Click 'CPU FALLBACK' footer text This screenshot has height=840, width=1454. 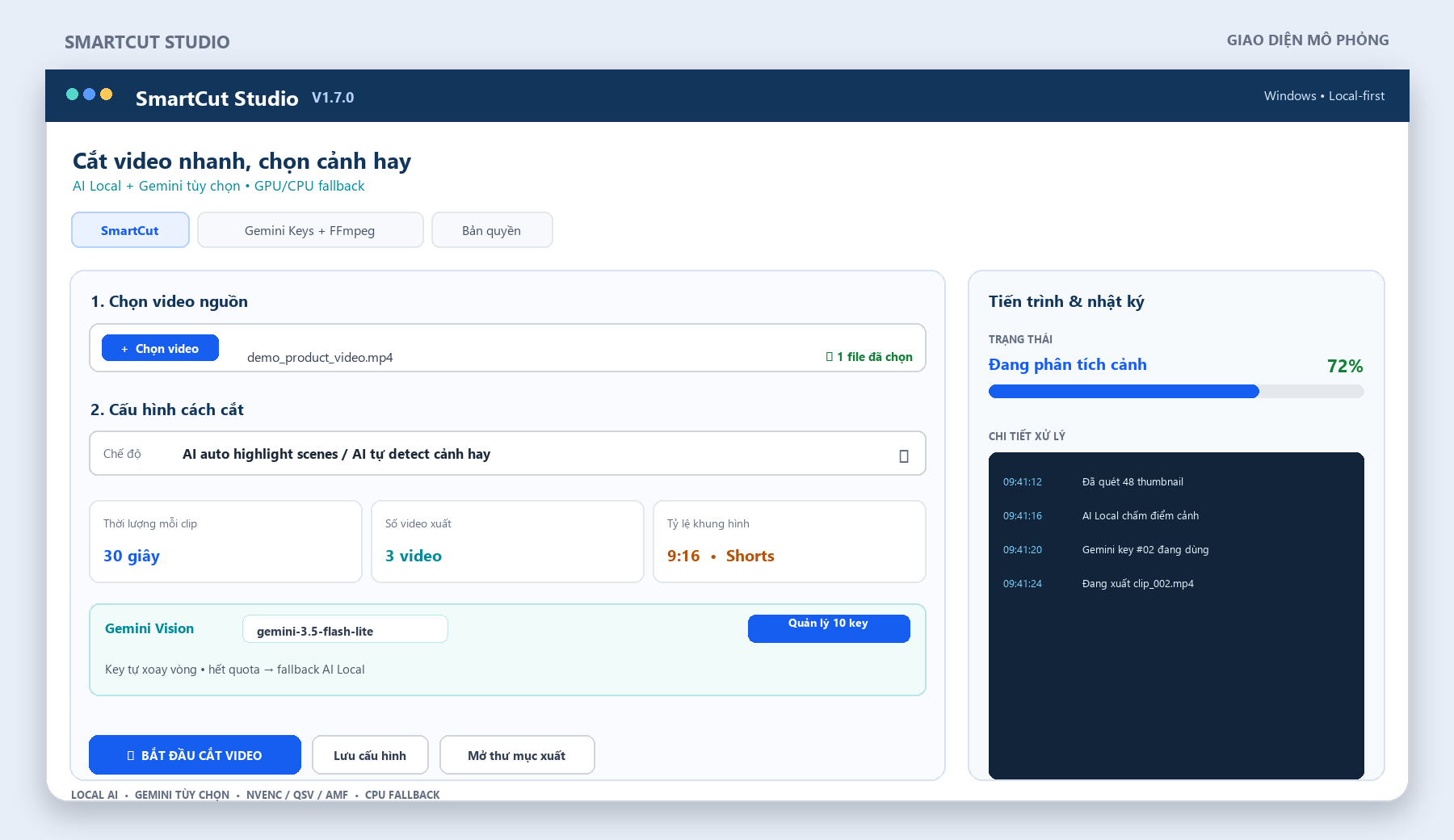[402, 795]
